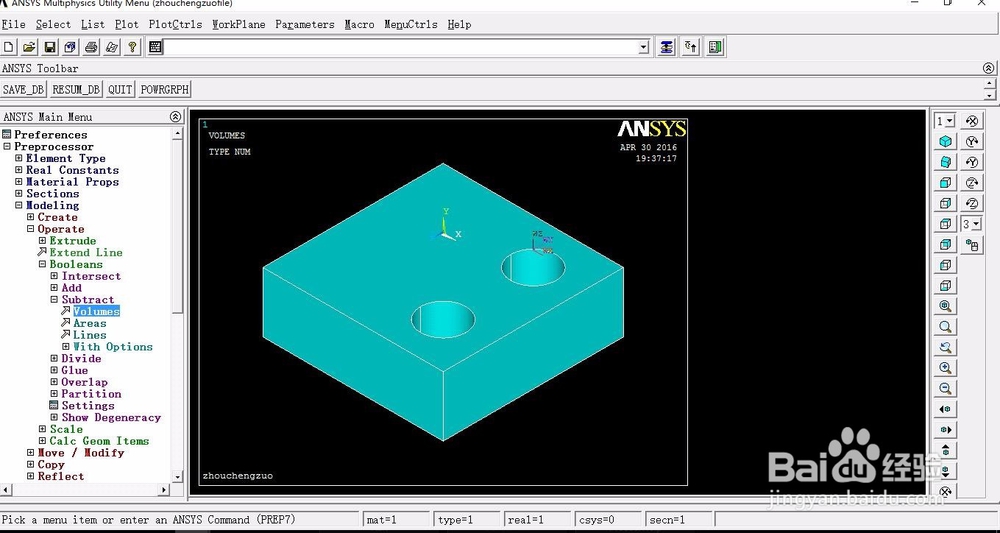Open the MenuCtrls menu
This screenshot has height=533, width=1000.
pos(411,24)
